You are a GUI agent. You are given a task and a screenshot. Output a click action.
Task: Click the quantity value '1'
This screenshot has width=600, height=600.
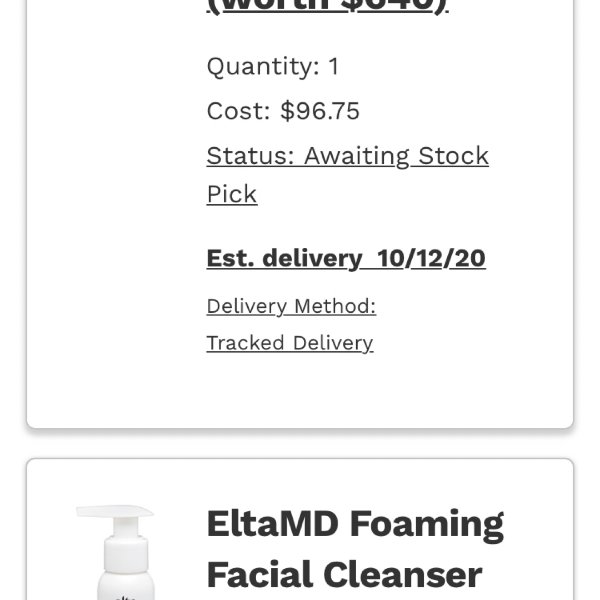point(334,66)
